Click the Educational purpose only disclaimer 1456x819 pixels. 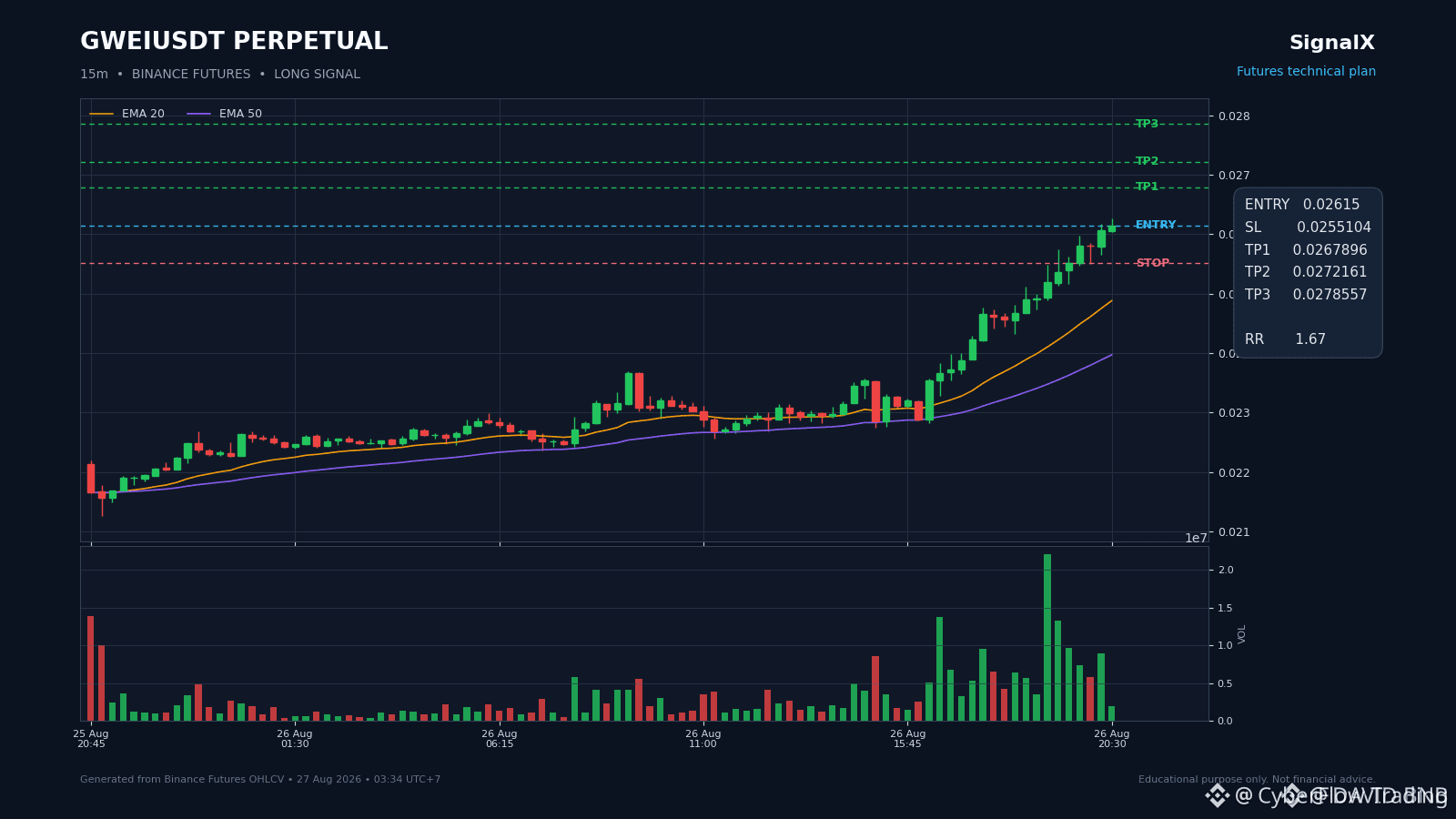click(x=1257, y=780)
